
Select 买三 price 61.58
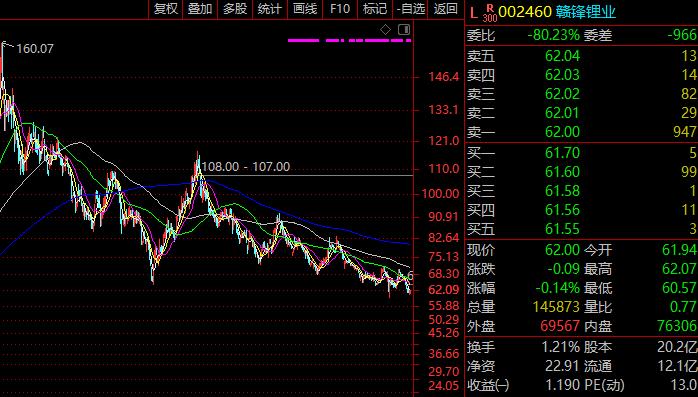point(562,191)
